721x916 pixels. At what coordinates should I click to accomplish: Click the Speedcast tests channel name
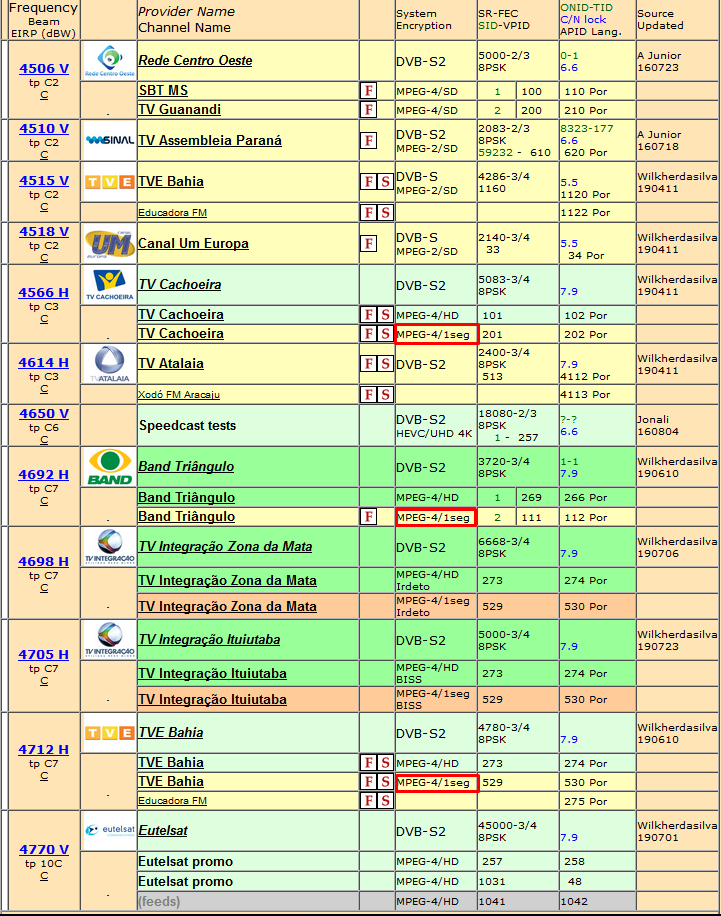pyautogui.click(x=188, y=425)
